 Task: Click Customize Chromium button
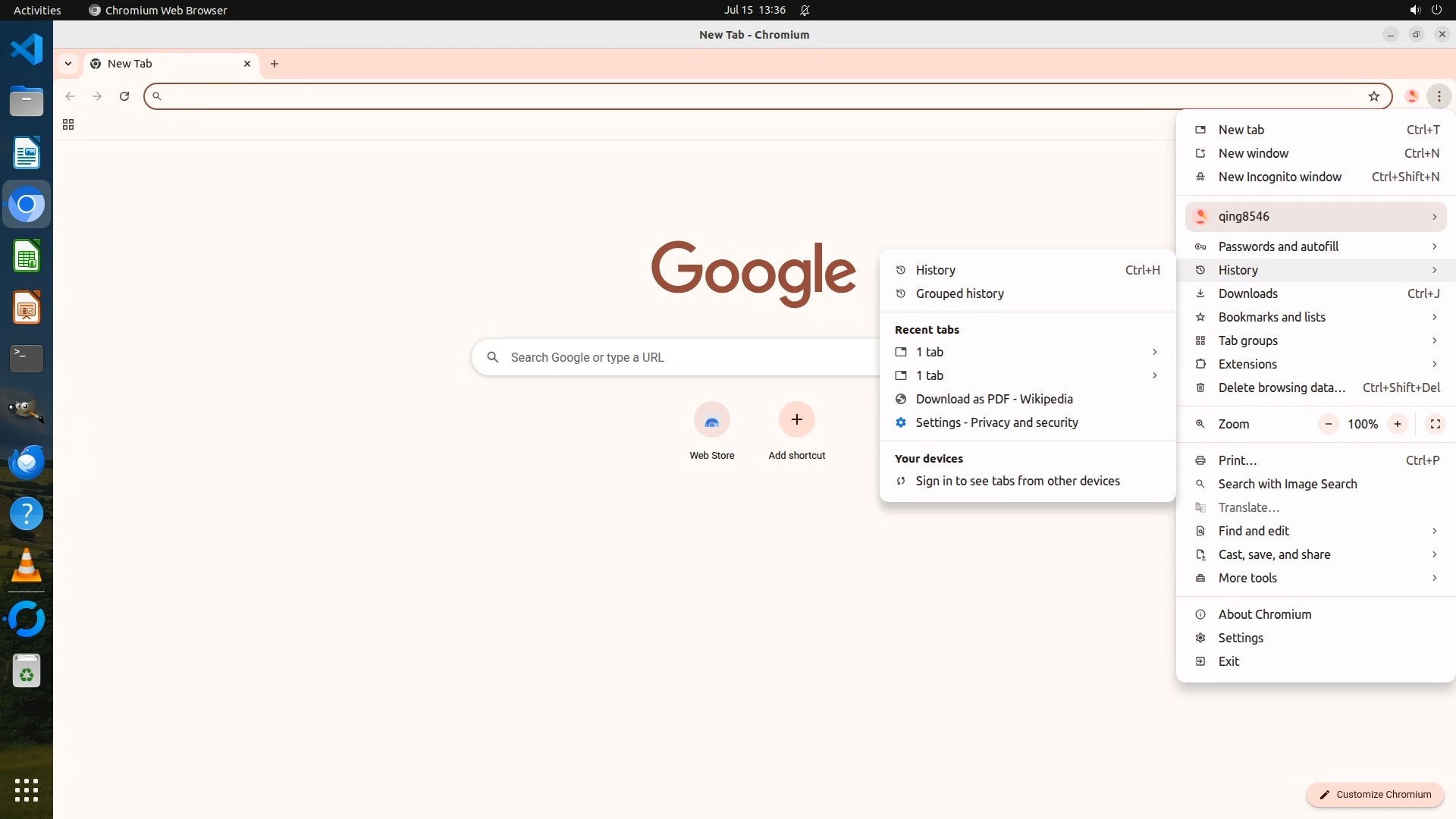(x=1374, y=794)
